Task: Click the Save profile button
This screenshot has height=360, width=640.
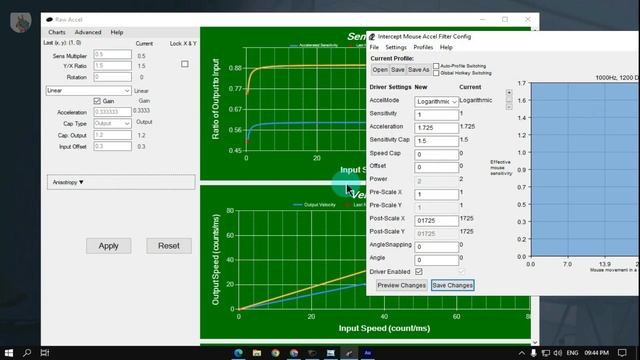Action: (398, 70)
